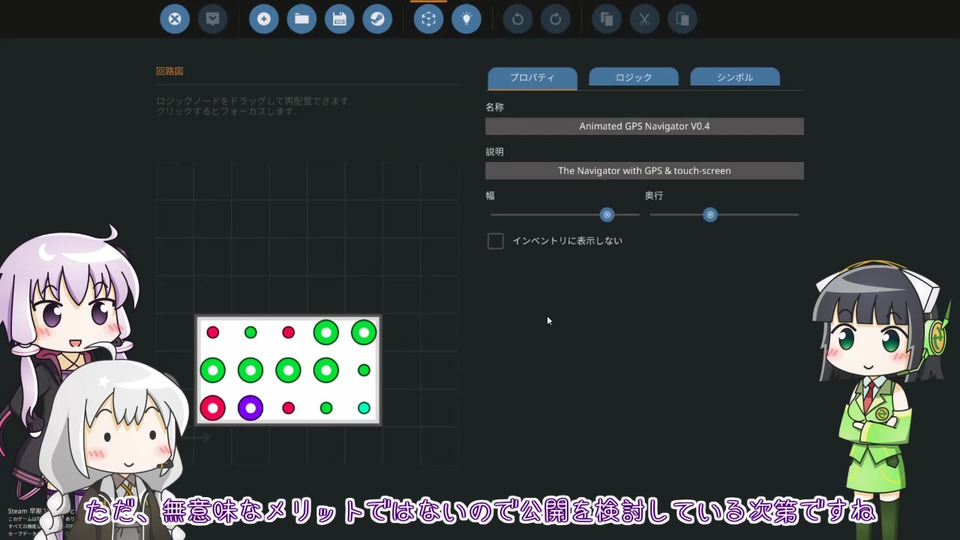Select the large red node in the bottom row
The height and width of the screenshot is (540, 960).
[x=212, y=408]
